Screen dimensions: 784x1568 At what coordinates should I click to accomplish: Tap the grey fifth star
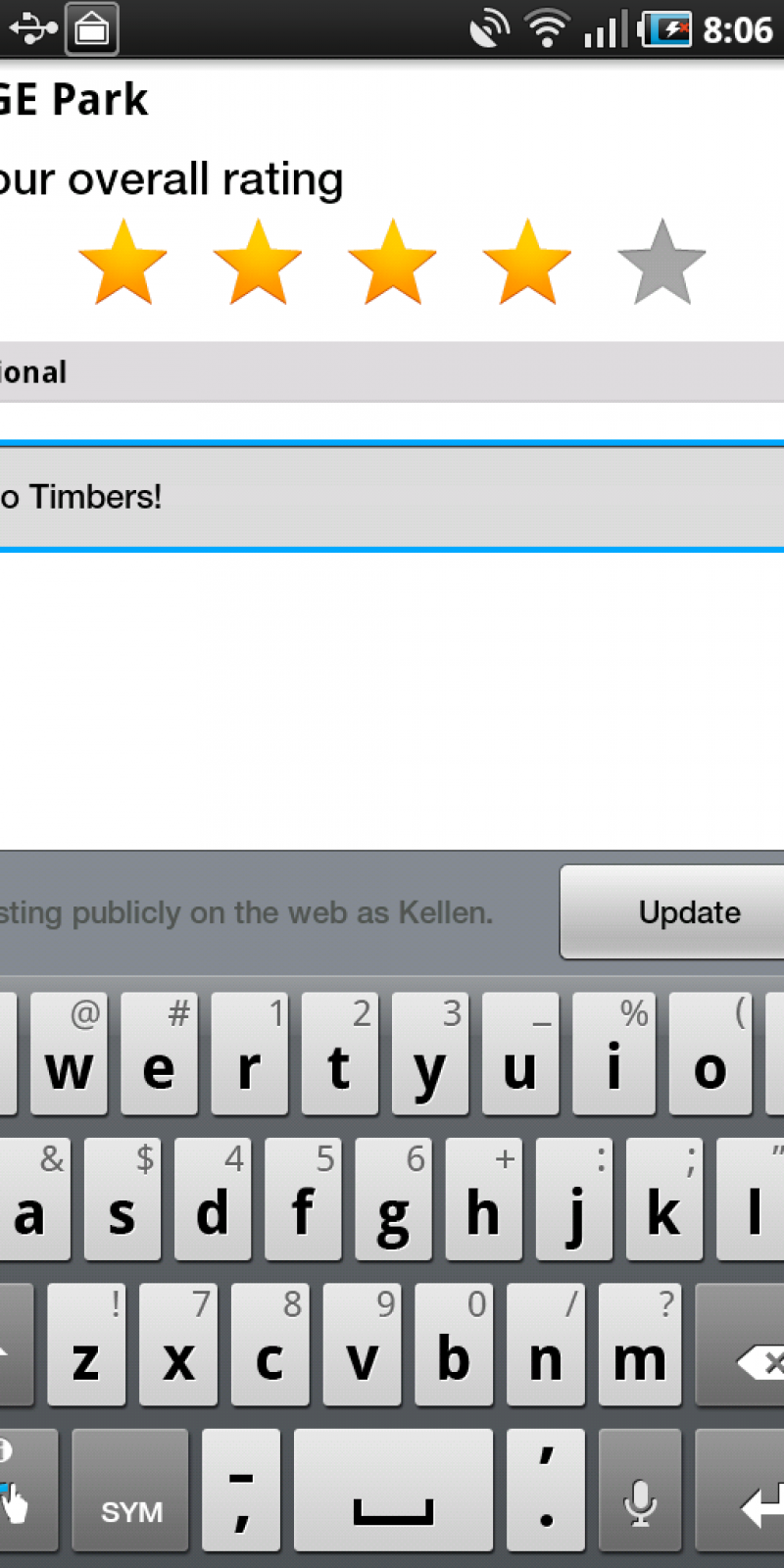(x=661, y=263)
